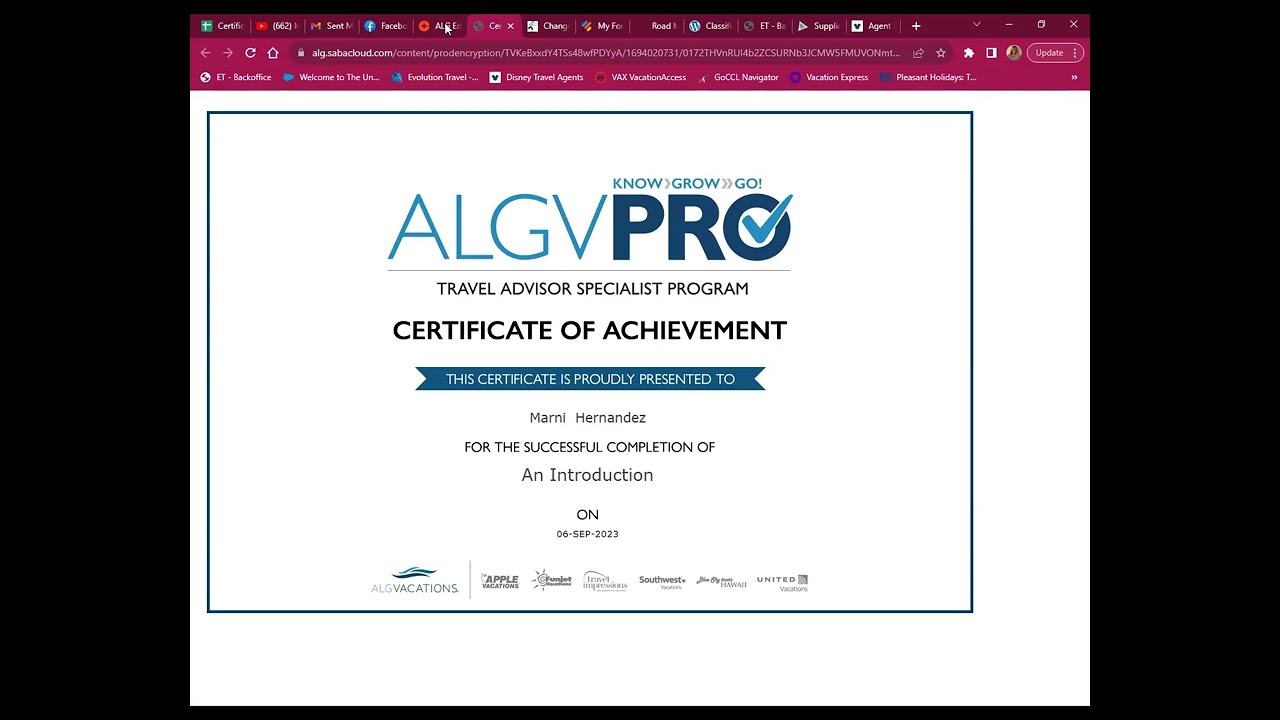Open Welcome to The Un... bookmark
Image resolution: width=1280 pixels, height=720 pixels.
(x=331, y=77)
